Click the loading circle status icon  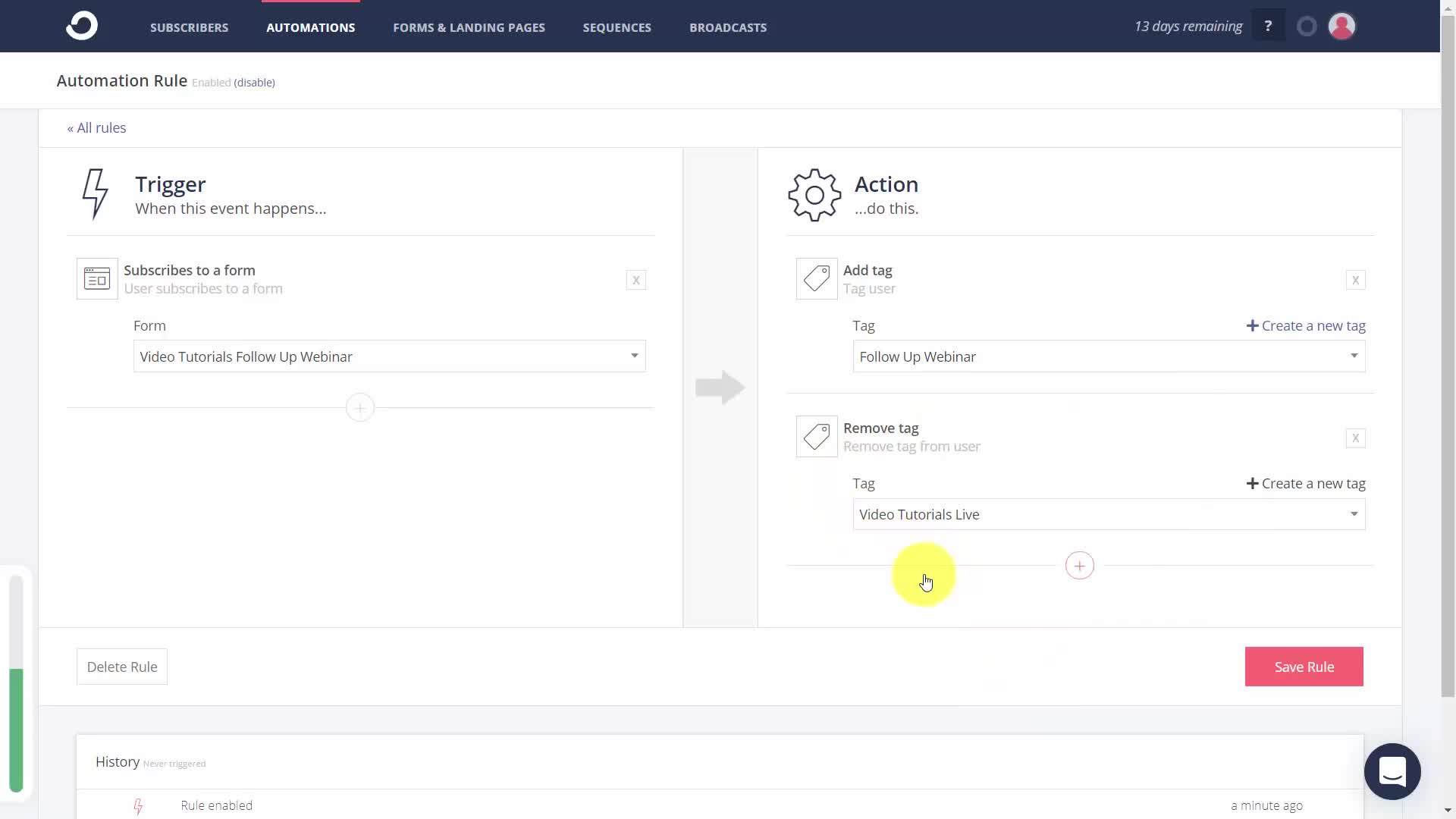click(x=1307, y=27)
